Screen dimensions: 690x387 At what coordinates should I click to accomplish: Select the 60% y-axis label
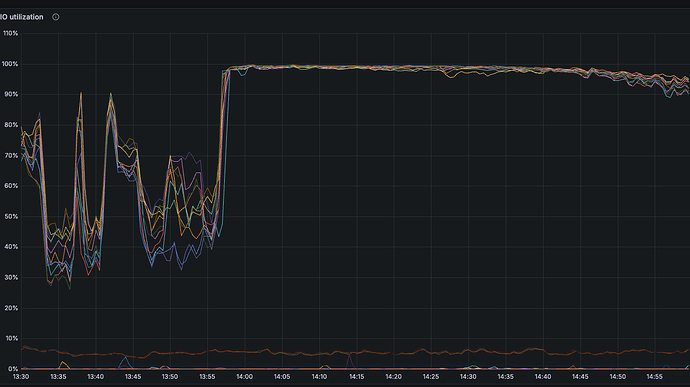11,186
